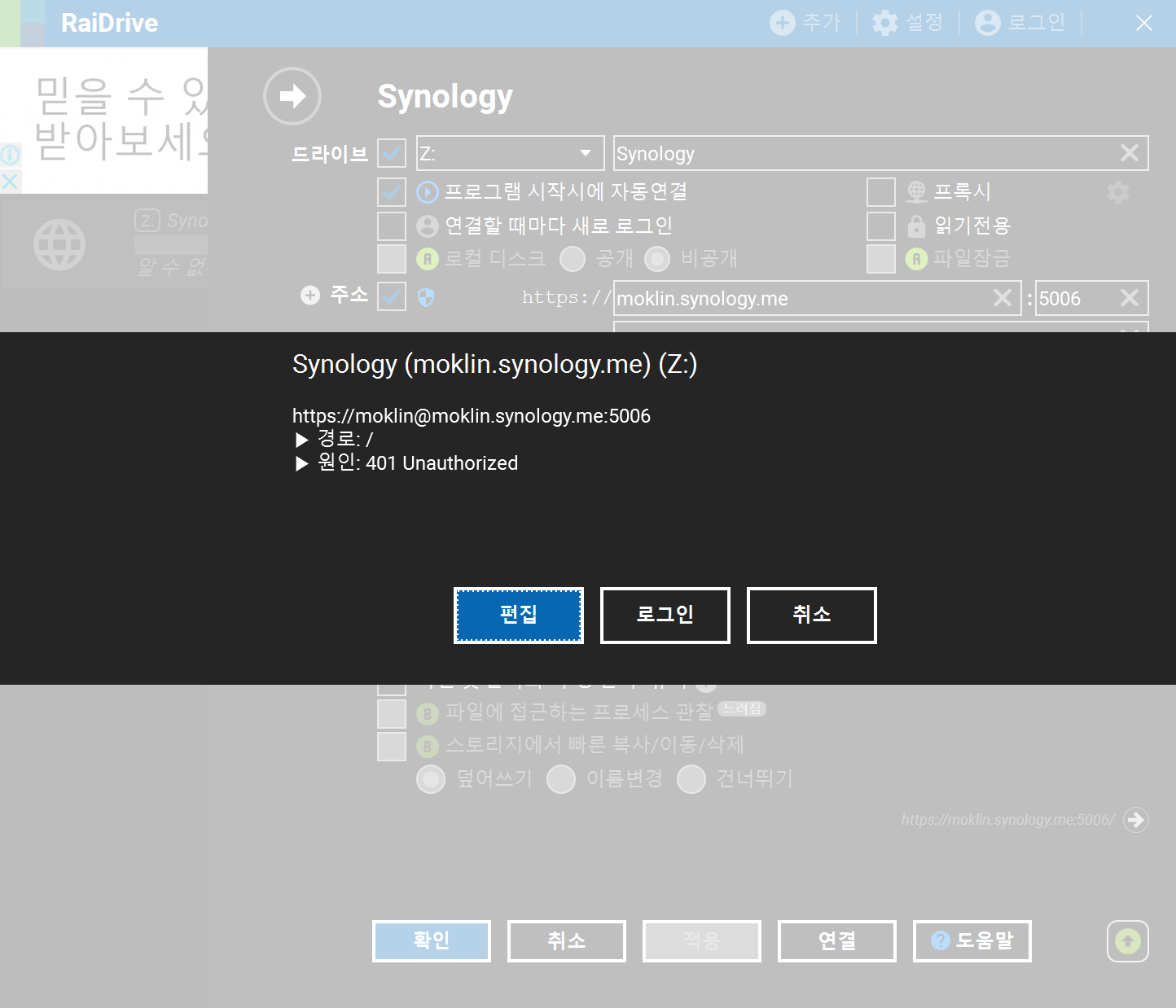This screenshot has width=1176, height=1008.
Task: Select the 이름변경 radio button
Action: coord(561,779)
